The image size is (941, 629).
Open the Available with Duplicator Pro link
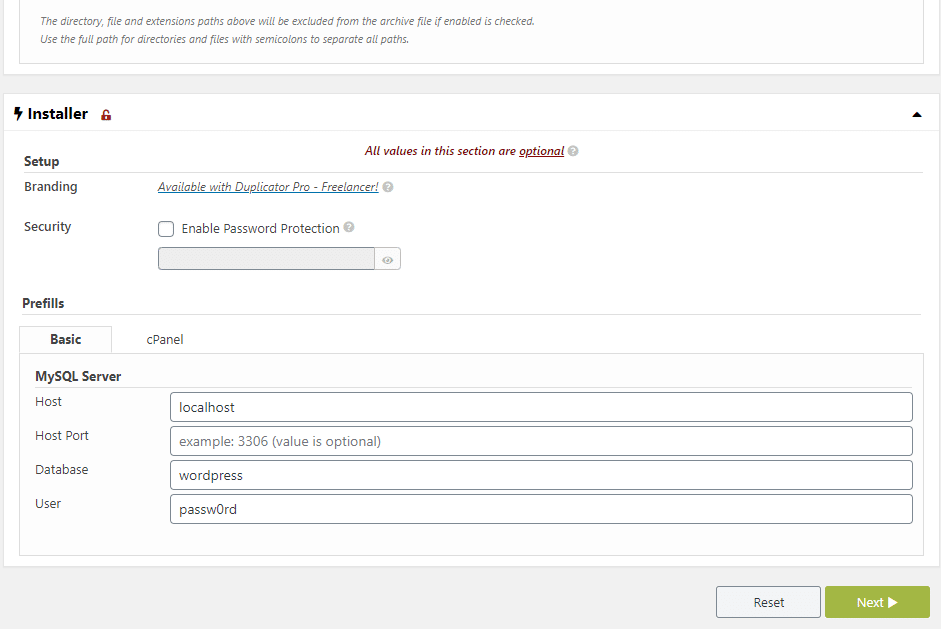268,187
